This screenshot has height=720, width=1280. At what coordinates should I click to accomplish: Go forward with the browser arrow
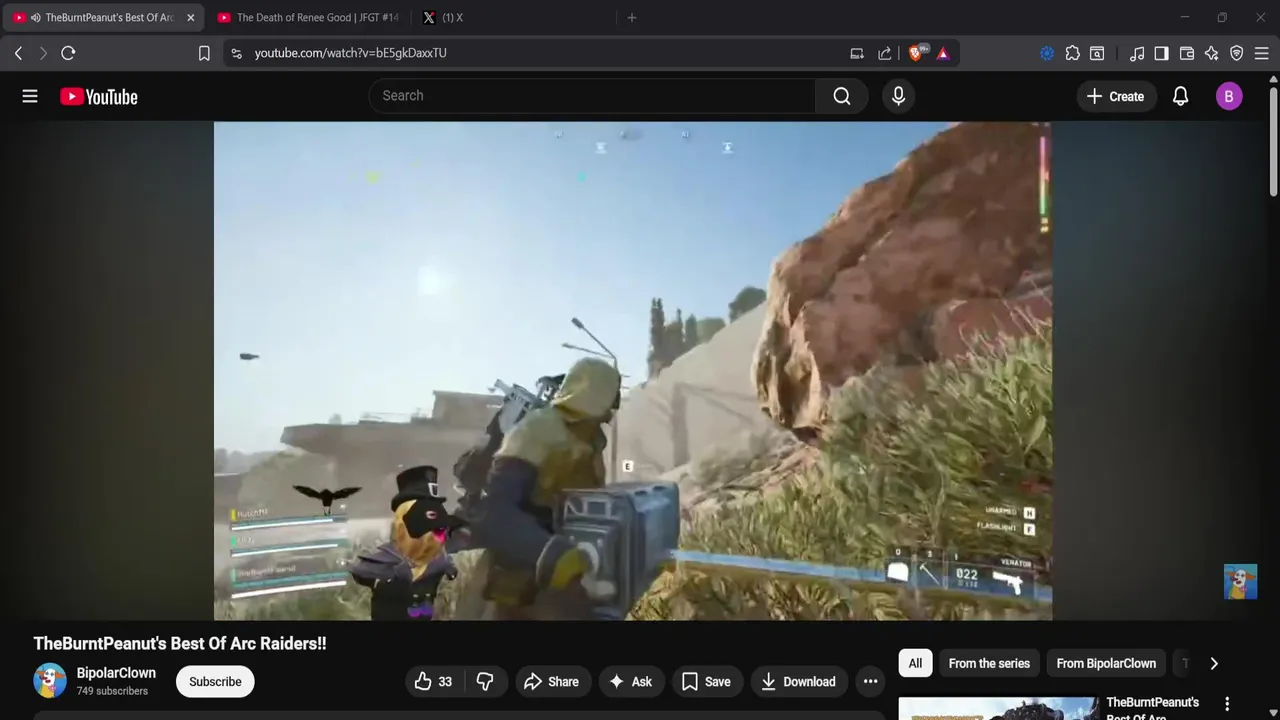coord(43,53)
